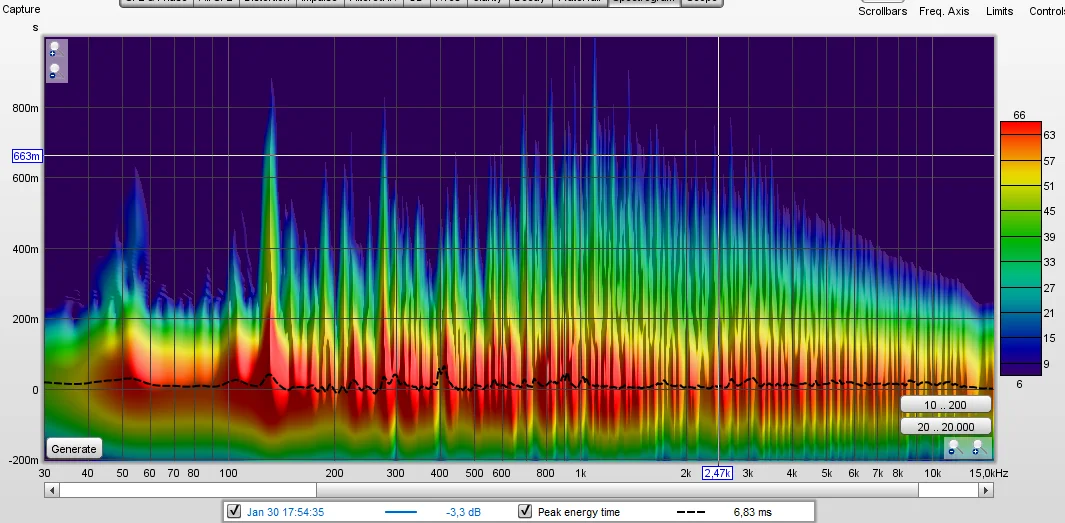Click the 2,47k cursor frequency readout
This screenshot has width=1065, height=523.
(717, 473)
